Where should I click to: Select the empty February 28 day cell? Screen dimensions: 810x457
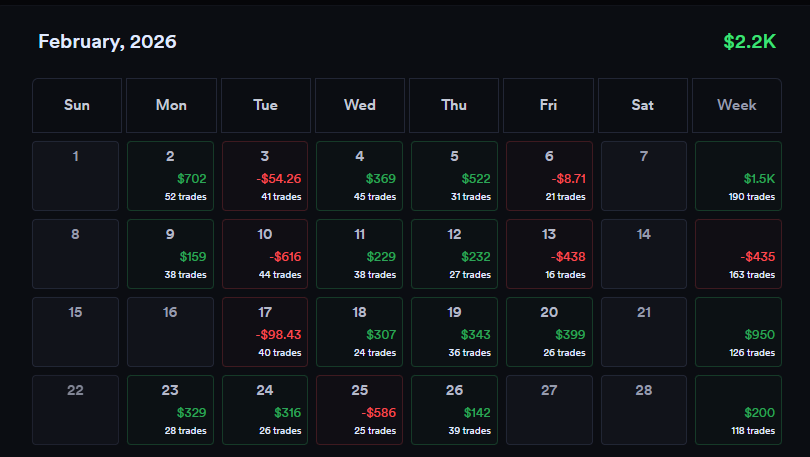[x=644, y=410]
